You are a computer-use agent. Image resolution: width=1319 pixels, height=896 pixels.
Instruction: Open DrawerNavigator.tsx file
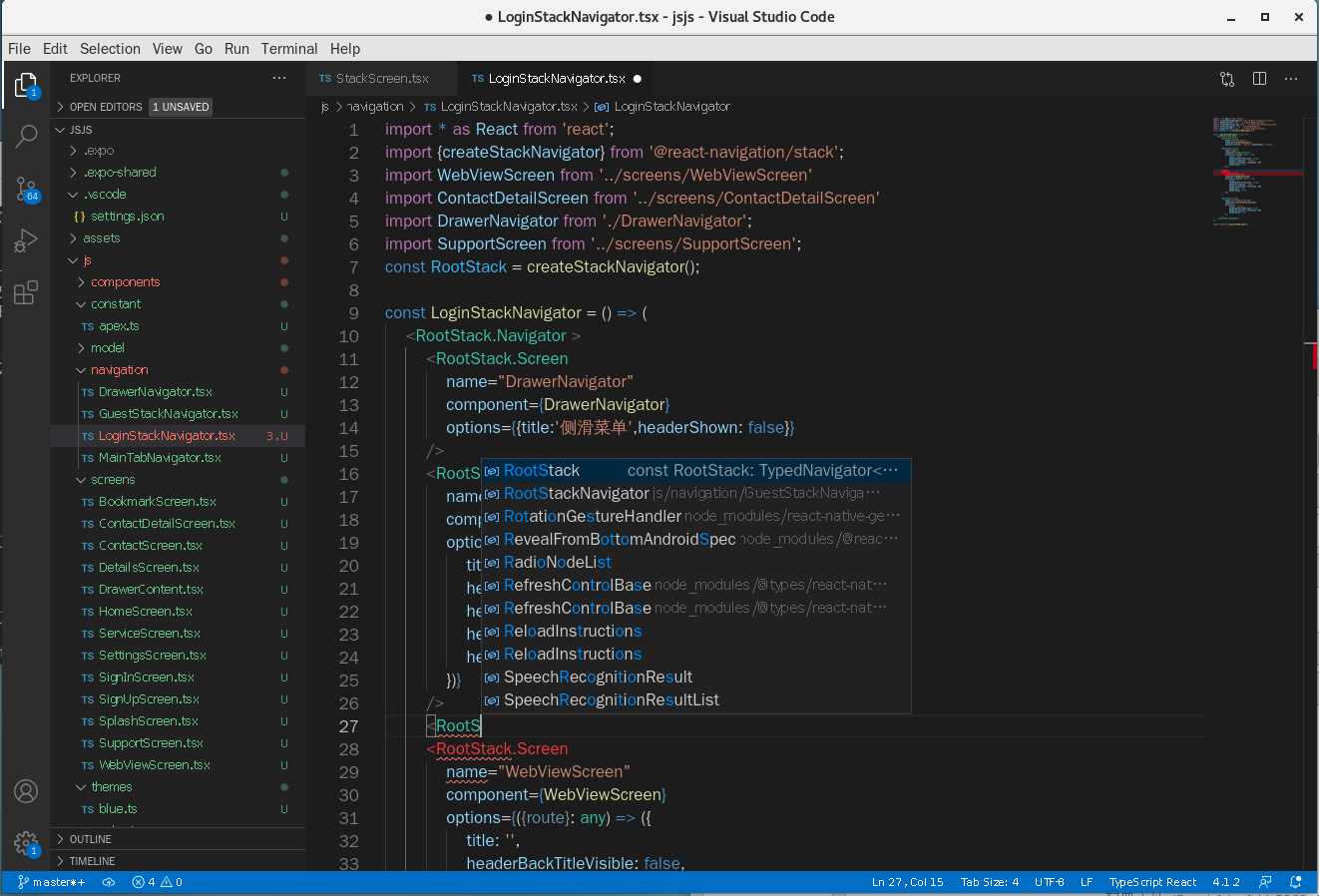point(178,392)
